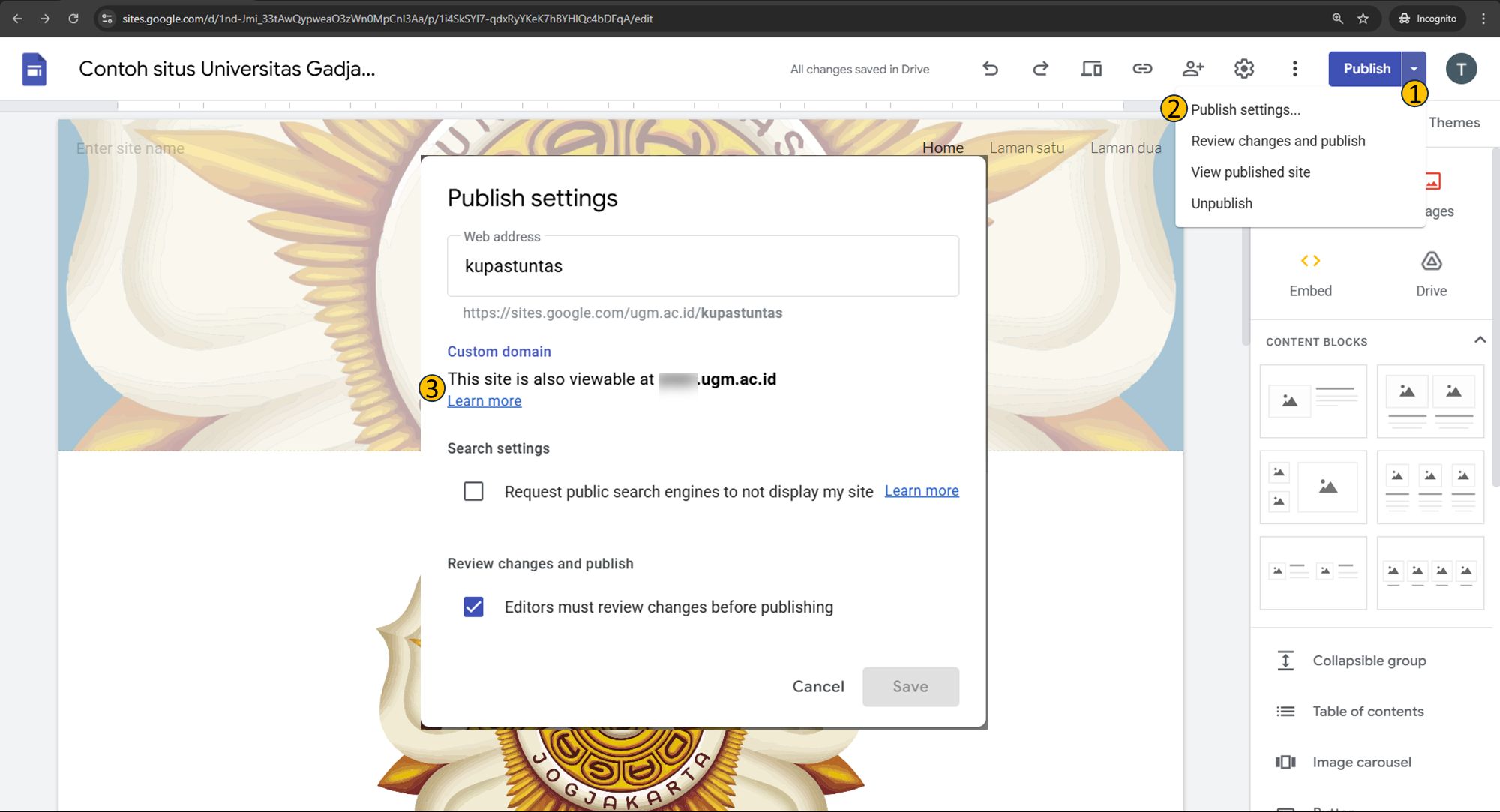
Task: Select image-left text-right content block
Action: click(1313, 401)
